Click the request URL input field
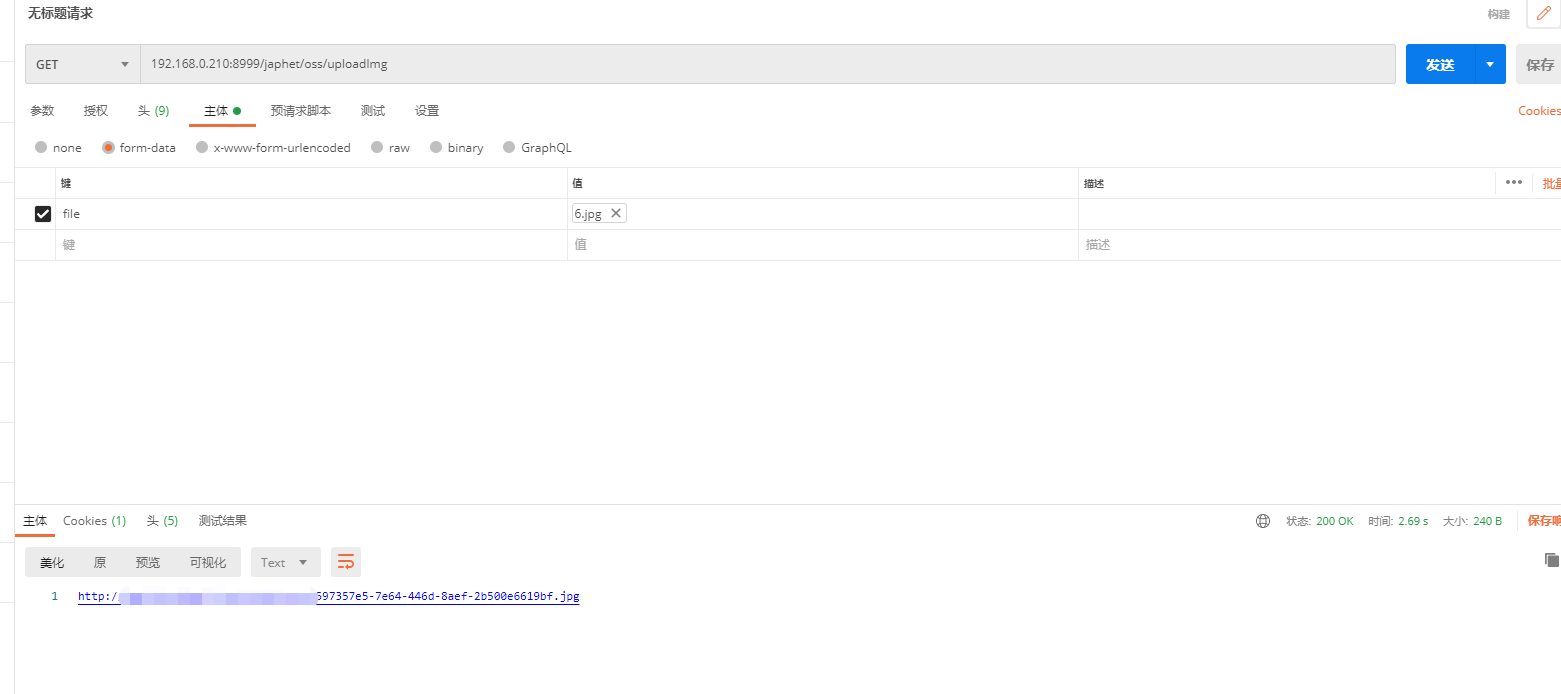The height and width of the screenshot is (694, 1561). 768,64
